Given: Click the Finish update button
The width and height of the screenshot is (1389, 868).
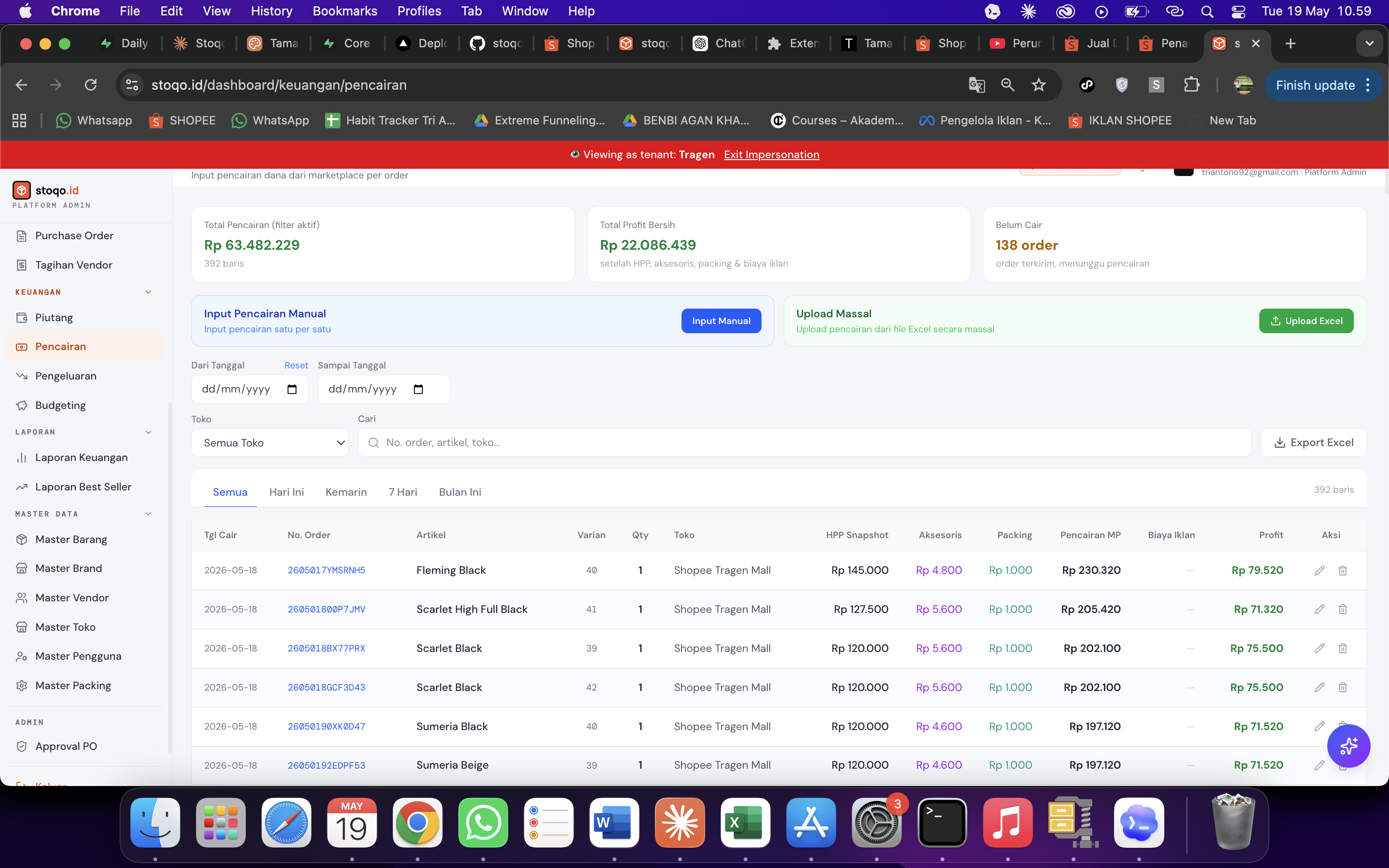Looking at the screenshot, I should pos(1315,85).
